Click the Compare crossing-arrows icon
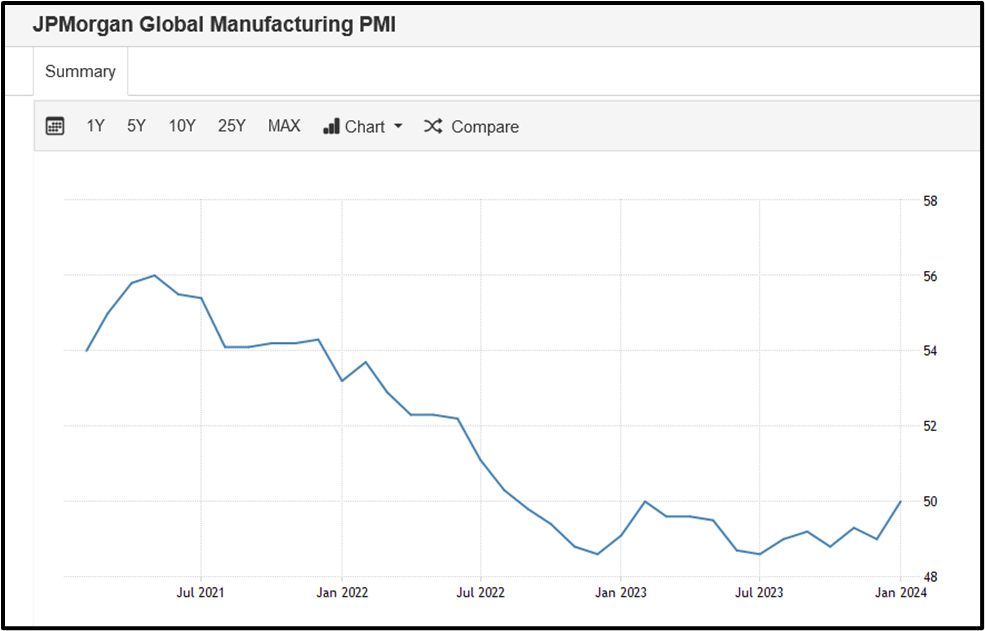The width and height of the screenshot is (985, 631). click(x=432, y=126)
